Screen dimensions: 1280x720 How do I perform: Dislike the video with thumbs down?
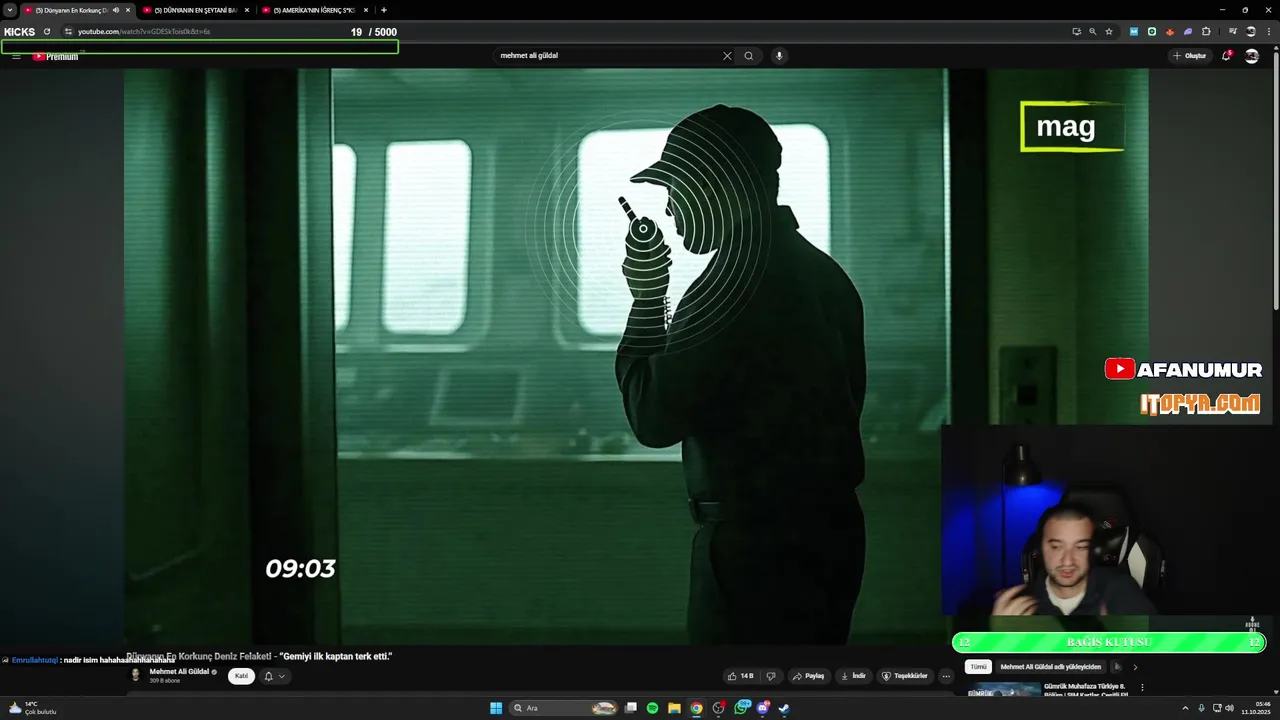pyautogui.click(x=770, y=676)
